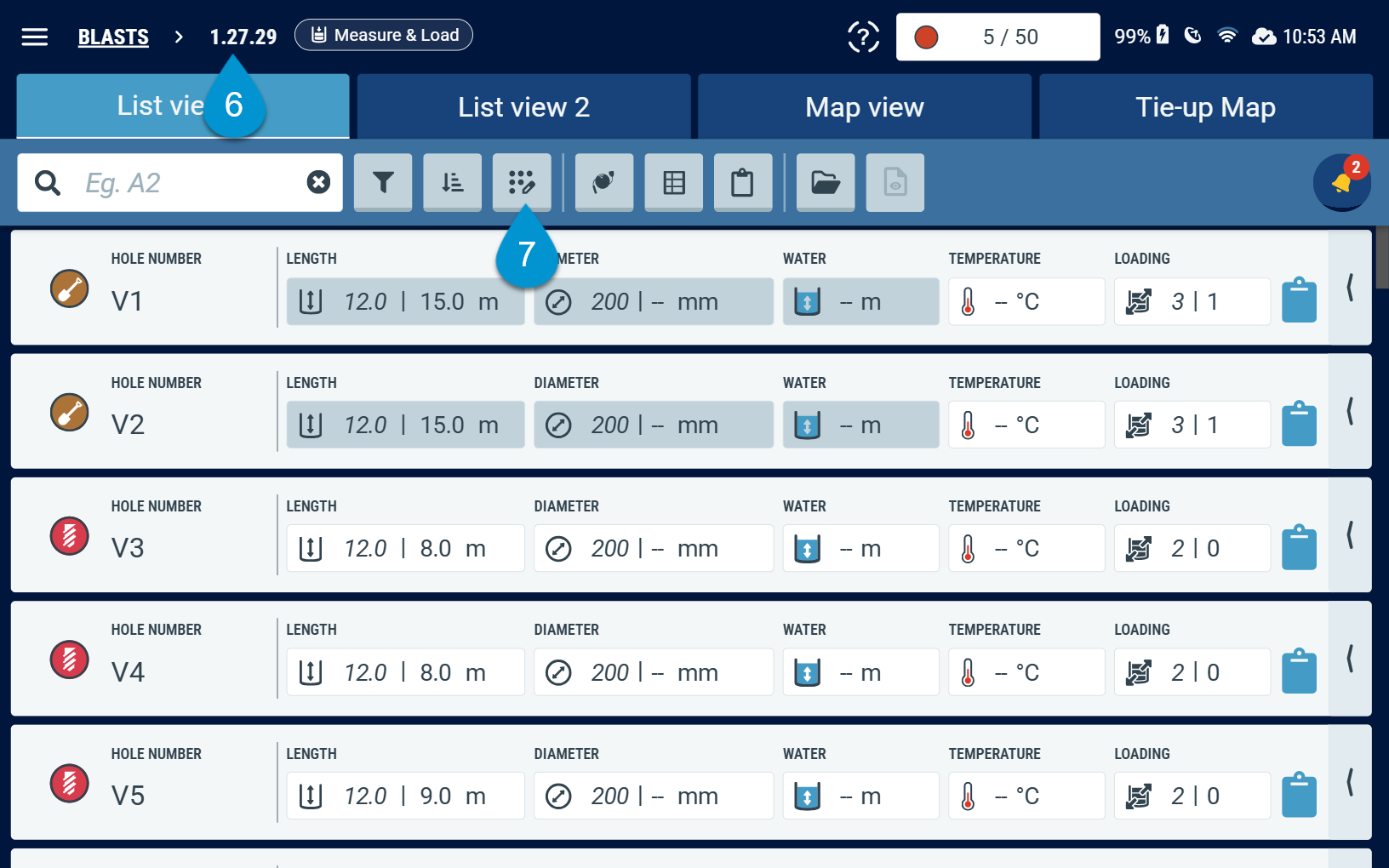1389x868 pixels.
Task: Click the 10:53 AM clock
Action: (x=1319, y=37)
